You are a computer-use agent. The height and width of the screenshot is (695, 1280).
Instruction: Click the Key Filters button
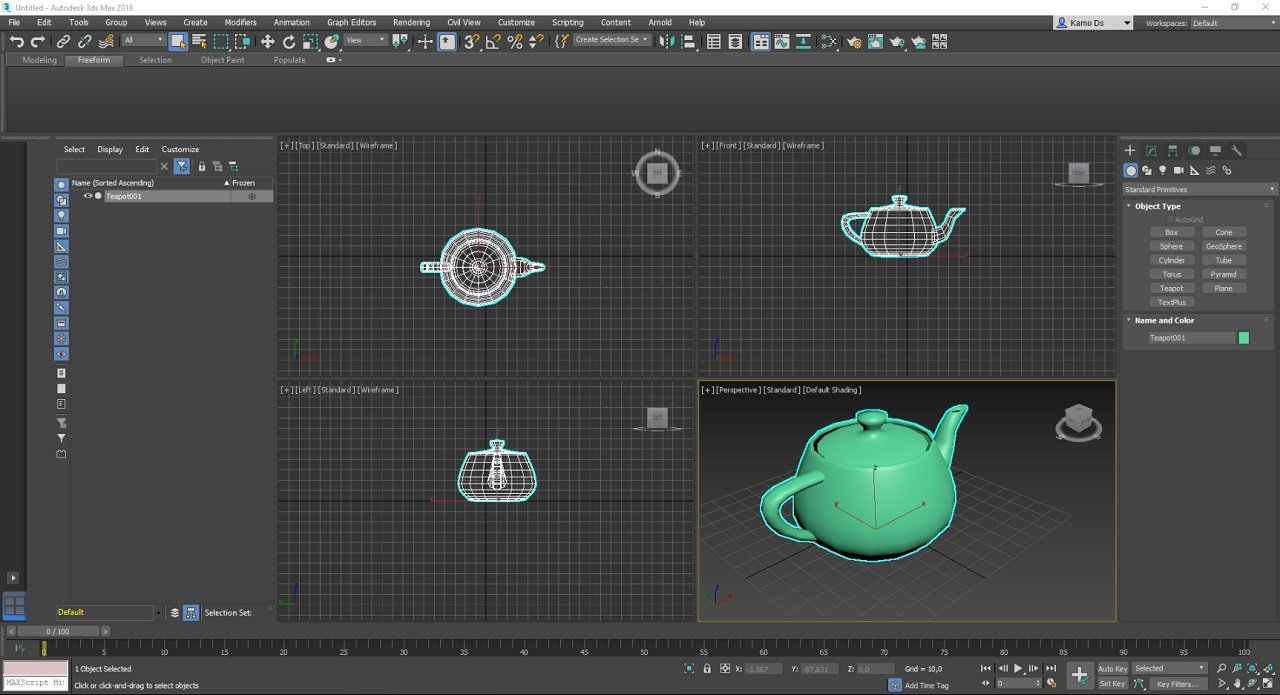coord(1177,684)
